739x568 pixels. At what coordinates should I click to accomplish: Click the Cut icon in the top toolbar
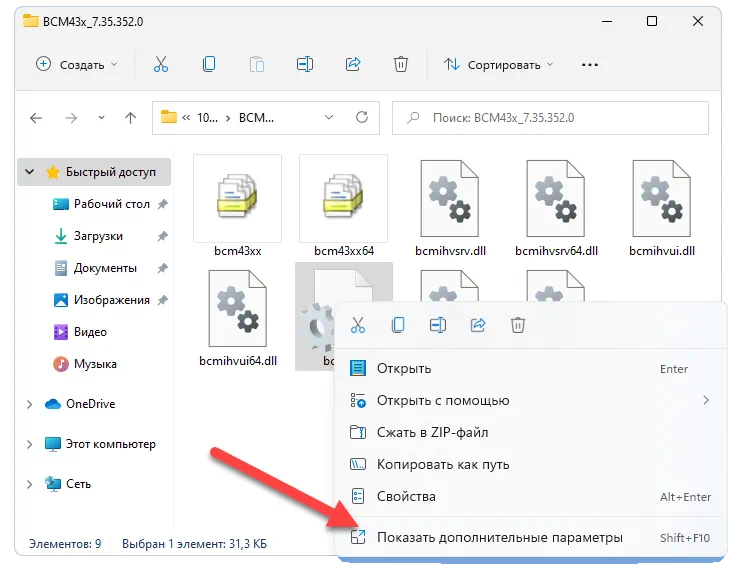161,64
